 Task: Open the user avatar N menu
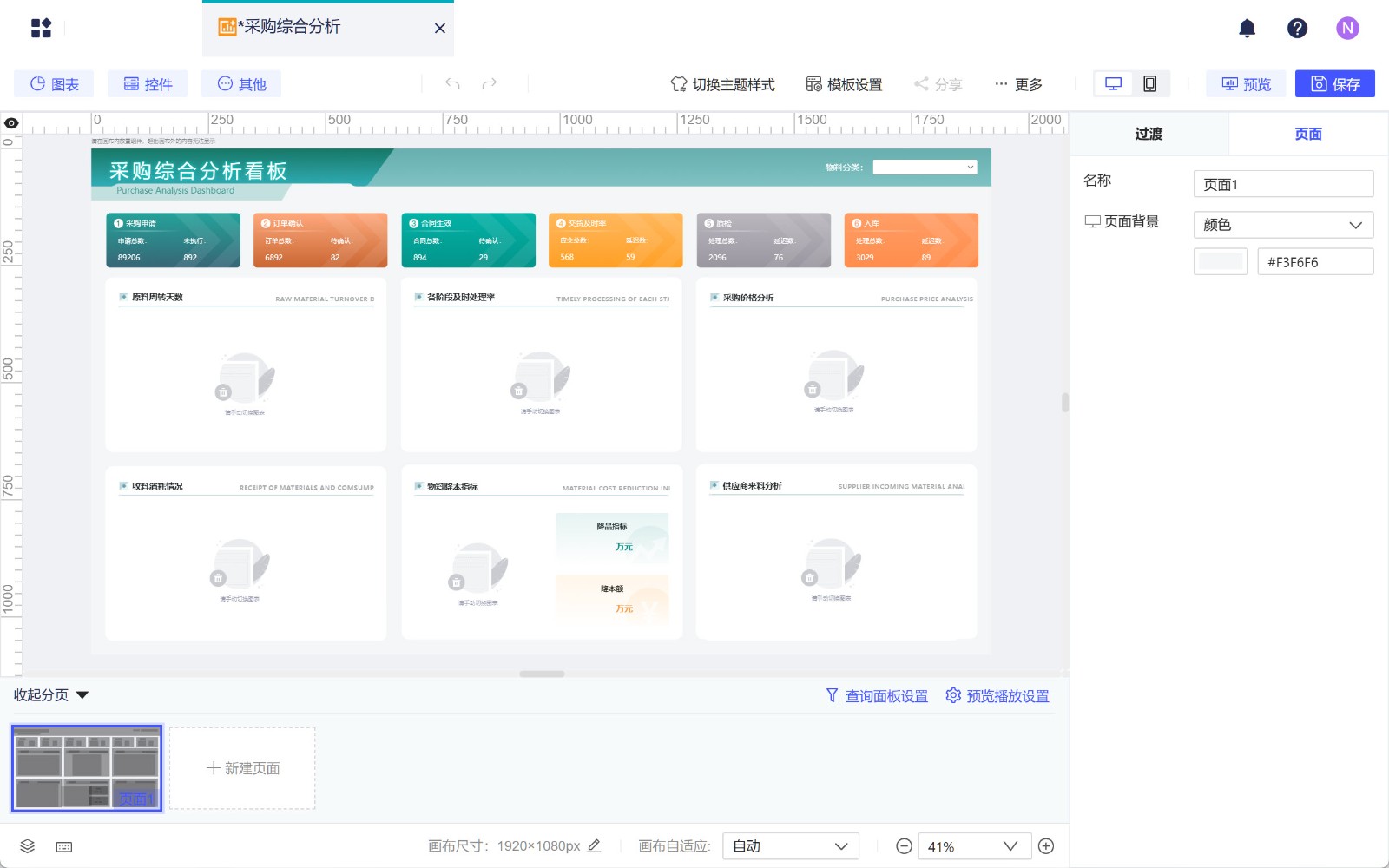click(1347, 28)
